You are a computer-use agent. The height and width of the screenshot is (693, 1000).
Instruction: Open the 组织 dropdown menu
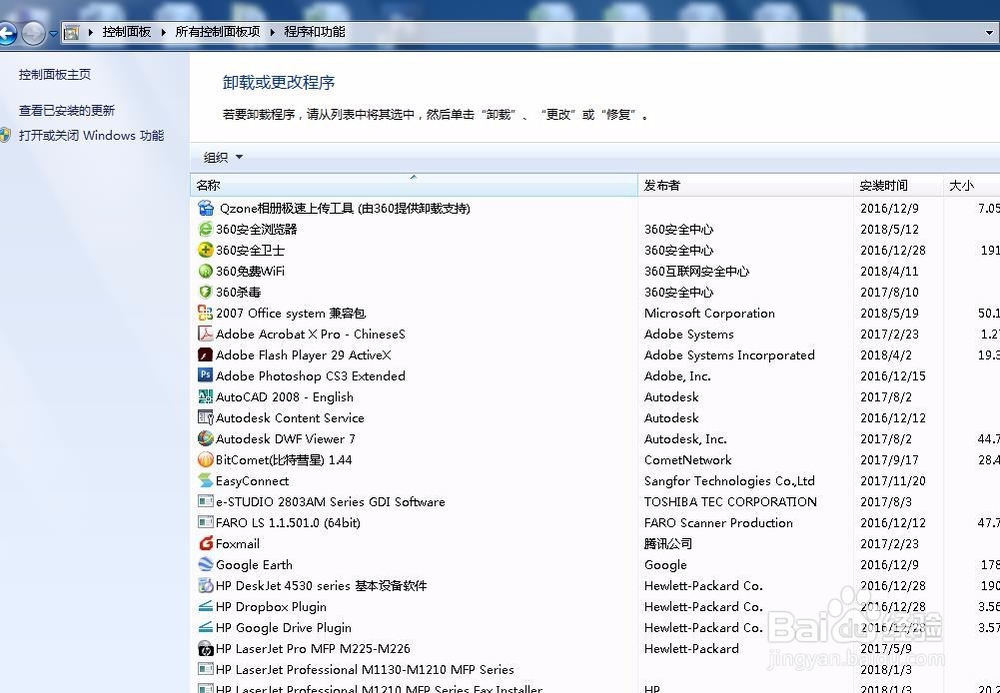pyautogui.click(x=223, y=157)
